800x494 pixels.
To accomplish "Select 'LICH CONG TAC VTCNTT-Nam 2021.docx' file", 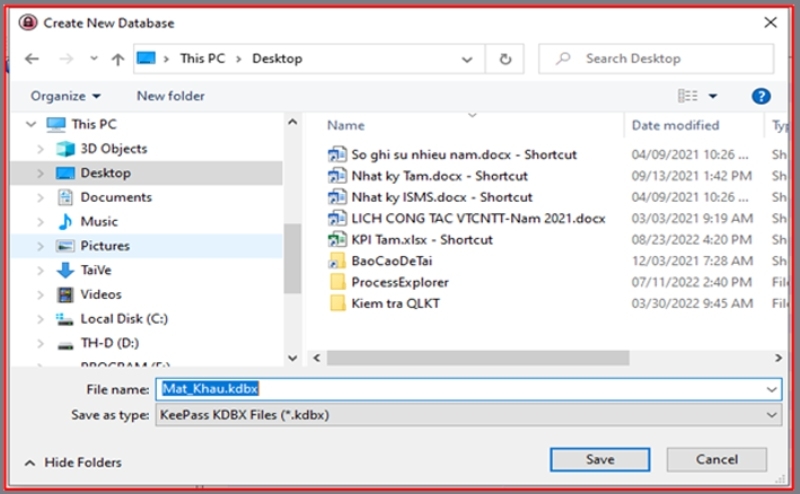I will tap(478, 218).
